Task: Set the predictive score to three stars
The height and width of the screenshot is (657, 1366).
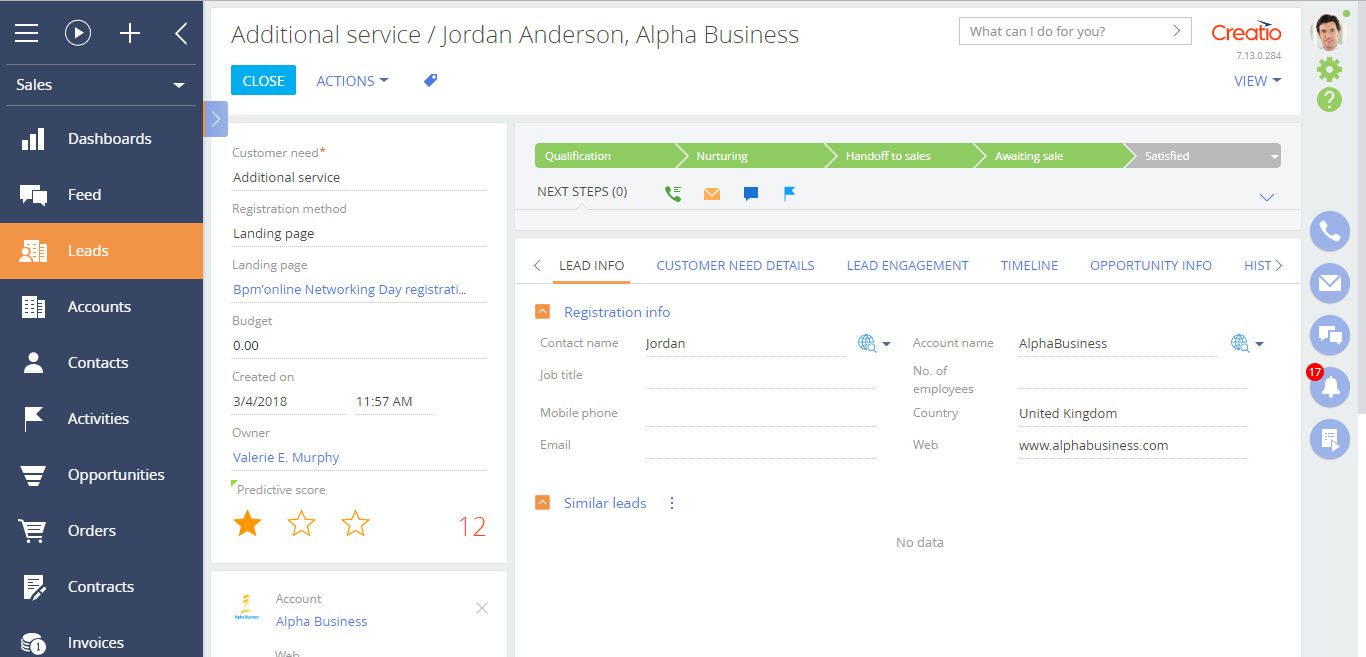Action: pyautogui.click(x=355, y=523)
